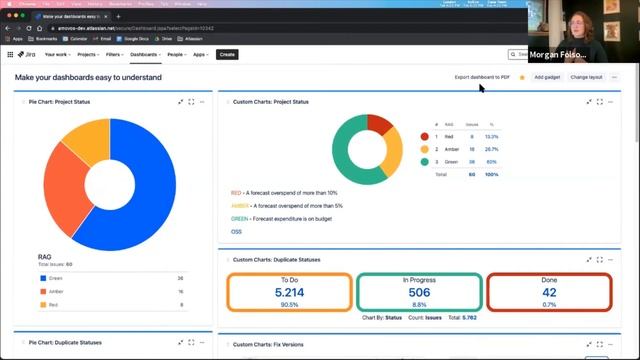Open the OSS link
This screenshot has width=640, height=360.
236,231
